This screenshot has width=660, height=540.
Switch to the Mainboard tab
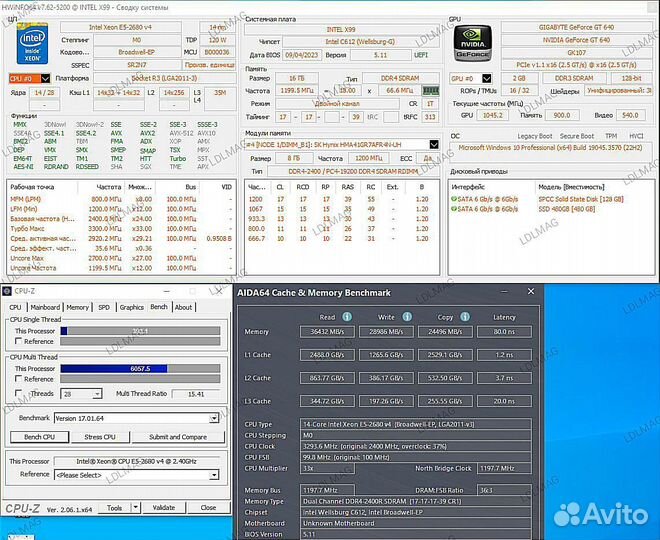(x=45, y=307)
